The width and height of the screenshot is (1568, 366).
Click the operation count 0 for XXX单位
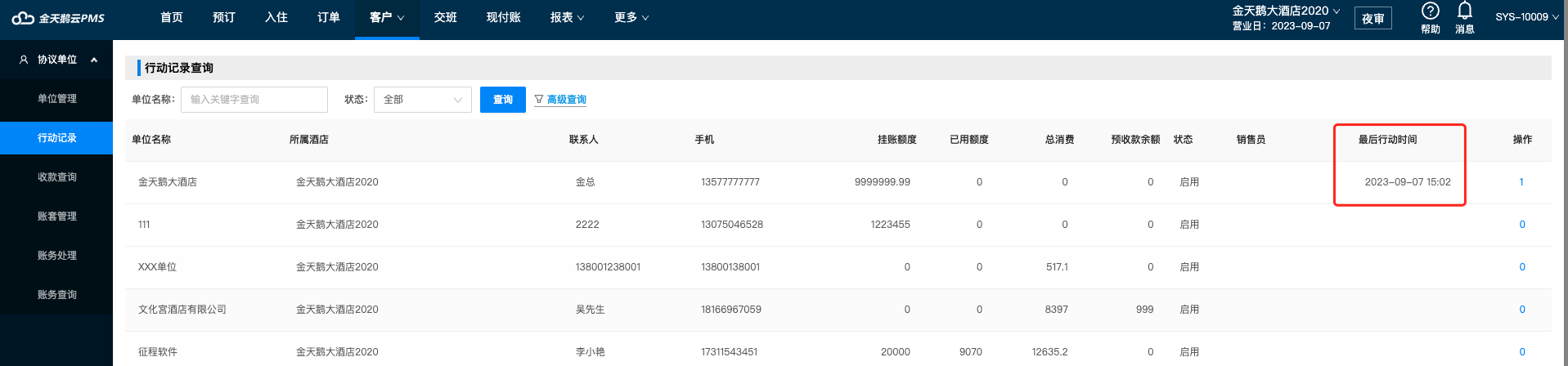coord(1522,267)
